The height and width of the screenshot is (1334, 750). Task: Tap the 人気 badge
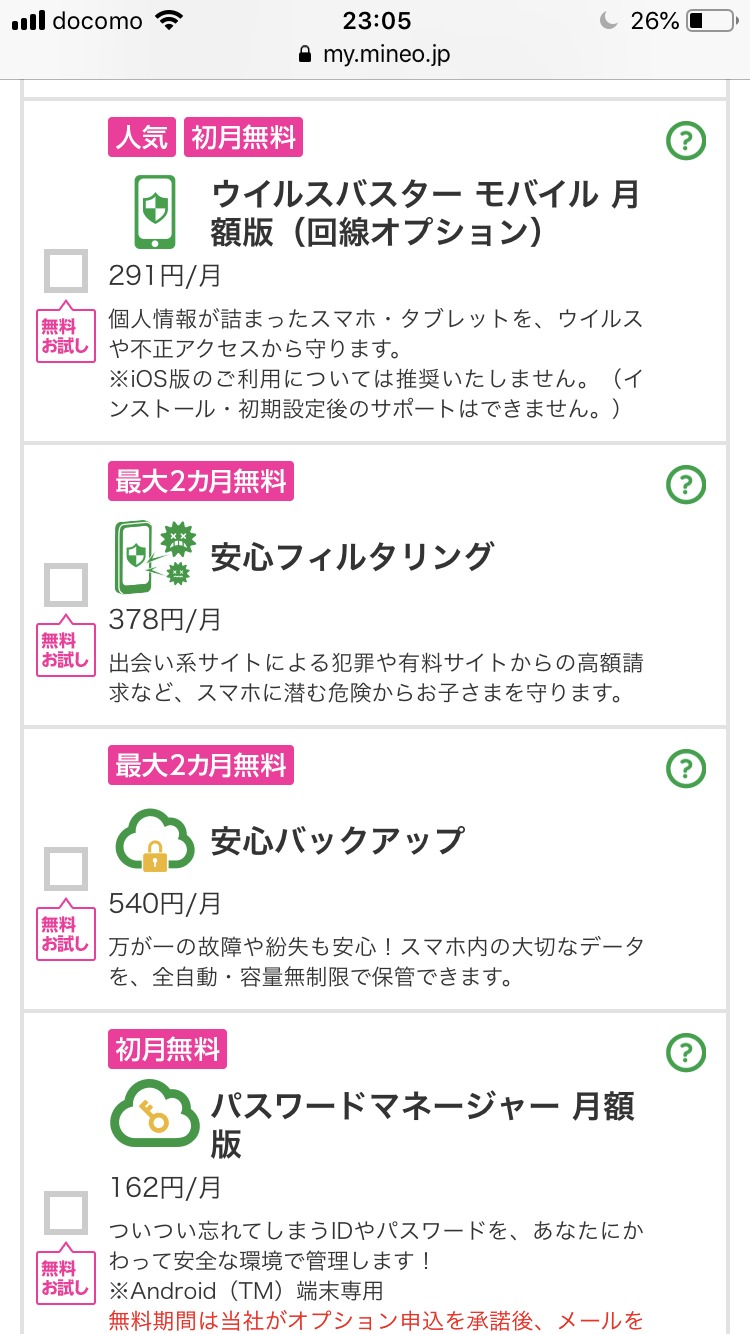click(x=141, y=137)
